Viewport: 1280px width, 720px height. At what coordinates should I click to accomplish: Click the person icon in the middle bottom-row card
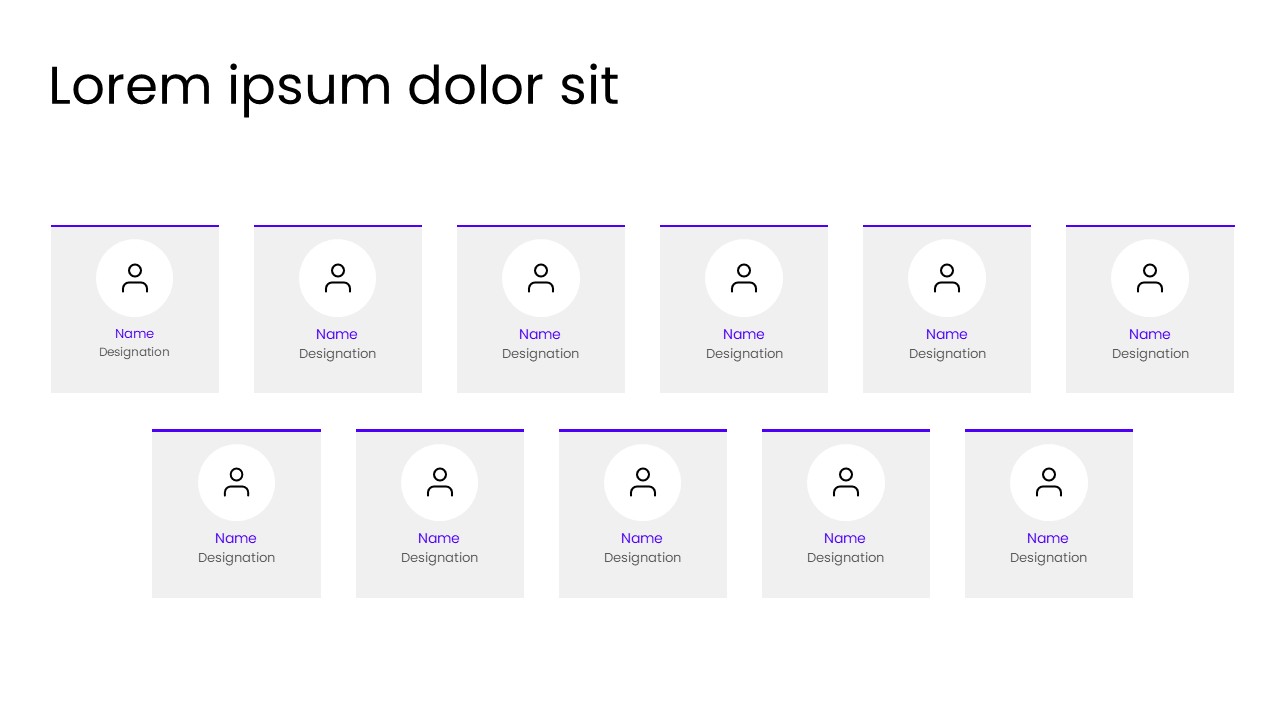coord(643,482)
